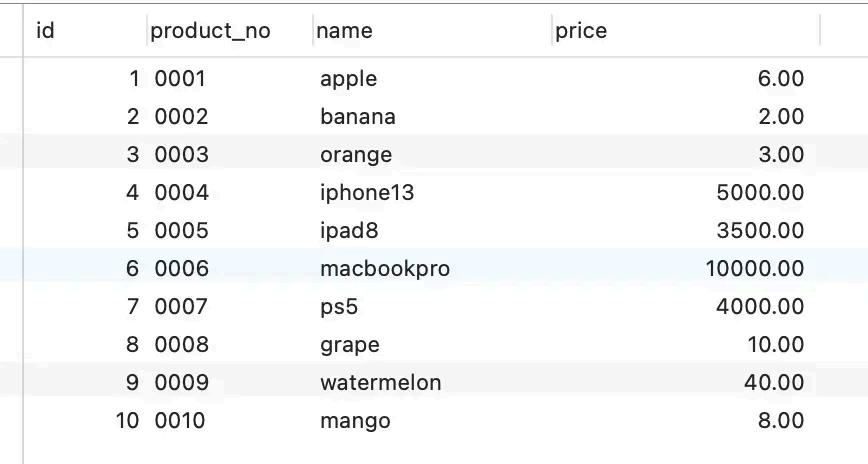Click the grape name cell
868x464 pixels.
coord(349,345)
